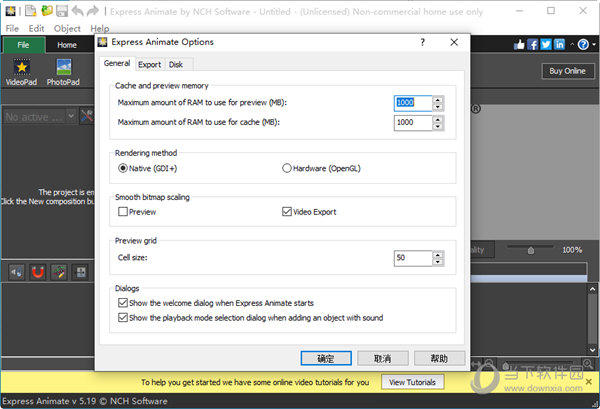The width and height of the screenshot is (600, 409).
Task: Click the Home ribbon tab
Action: coord(67,45)
